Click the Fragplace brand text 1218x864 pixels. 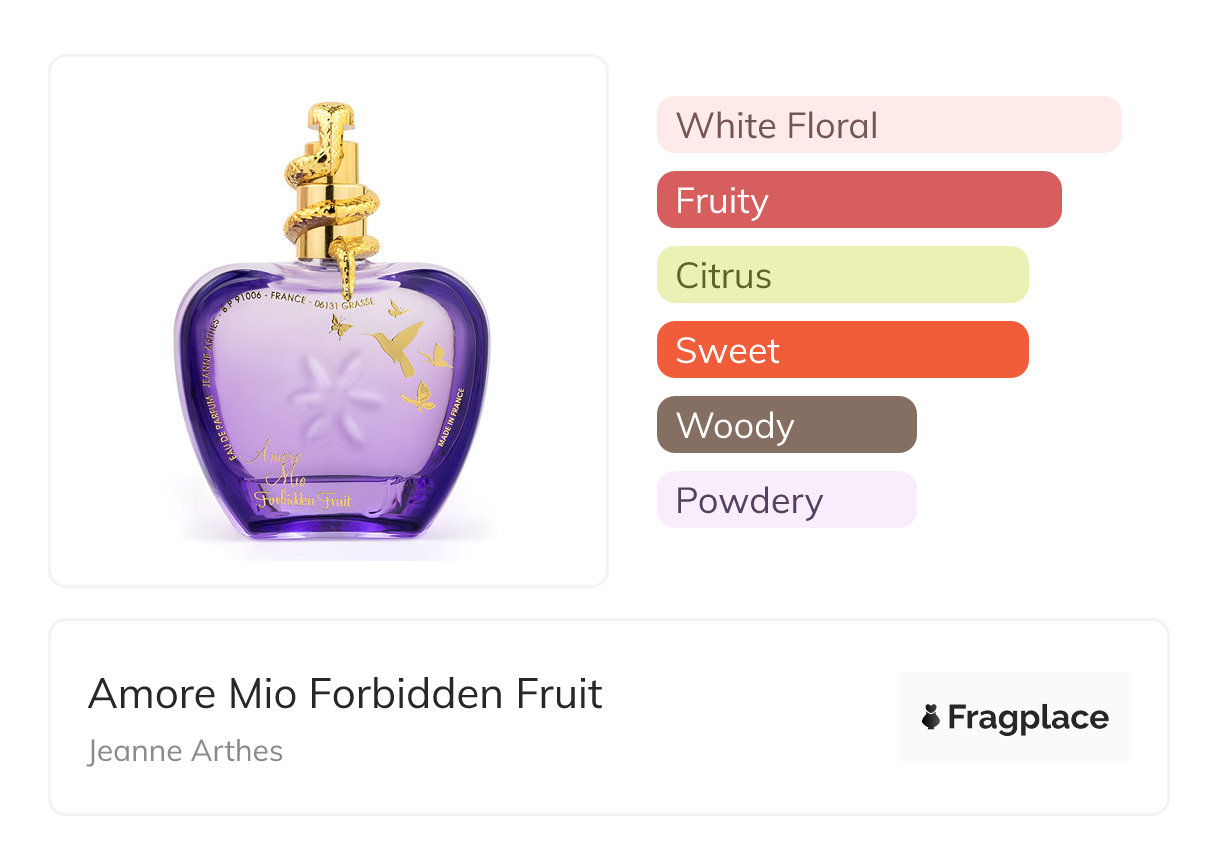tap(1028, 718)
